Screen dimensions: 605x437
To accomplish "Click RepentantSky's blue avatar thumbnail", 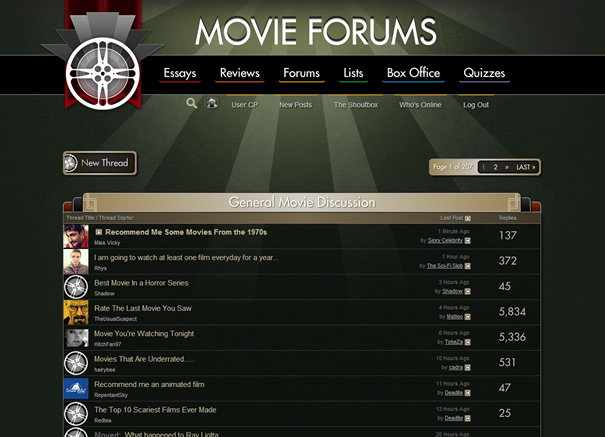I will pyautogui.click(x=76, y=388).
